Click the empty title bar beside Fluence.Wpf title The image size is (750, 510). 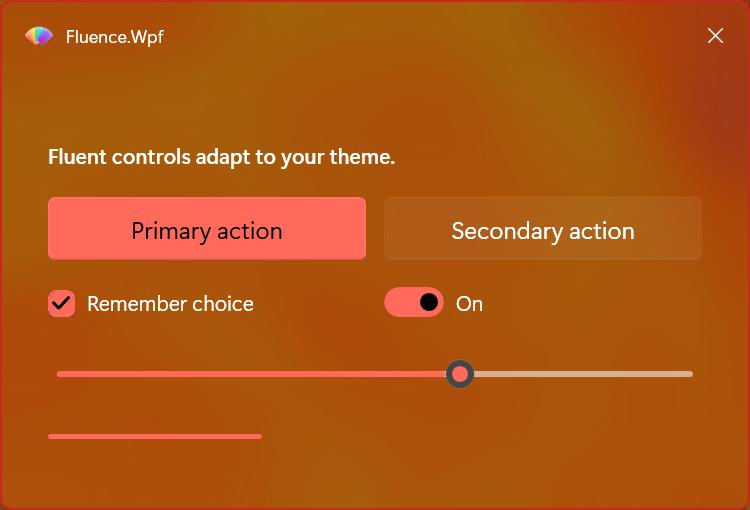(430, 36)
